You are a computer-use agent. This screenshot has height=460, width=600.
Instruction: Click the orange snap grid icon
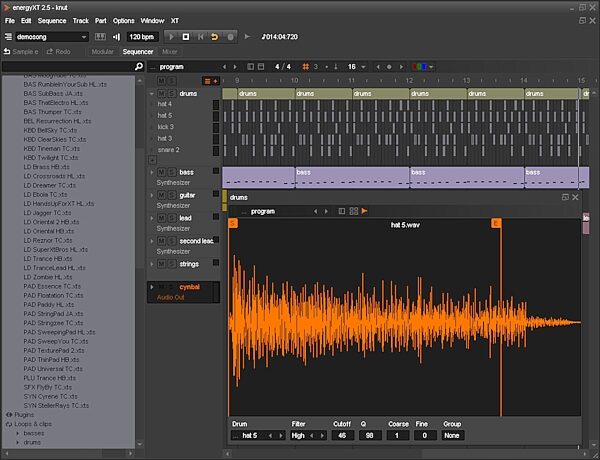pyautogui.click(x=305, y=67)
